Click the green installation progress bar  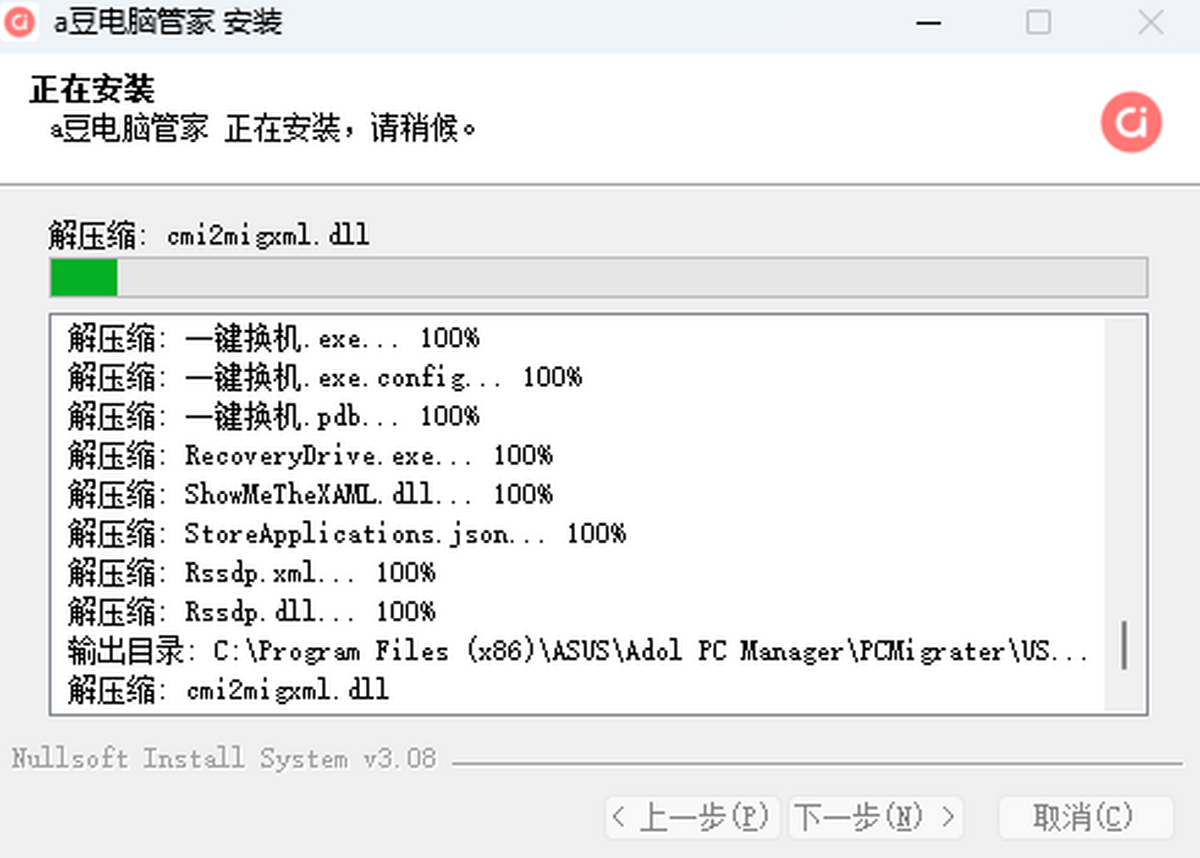click(x=598, y=277)
